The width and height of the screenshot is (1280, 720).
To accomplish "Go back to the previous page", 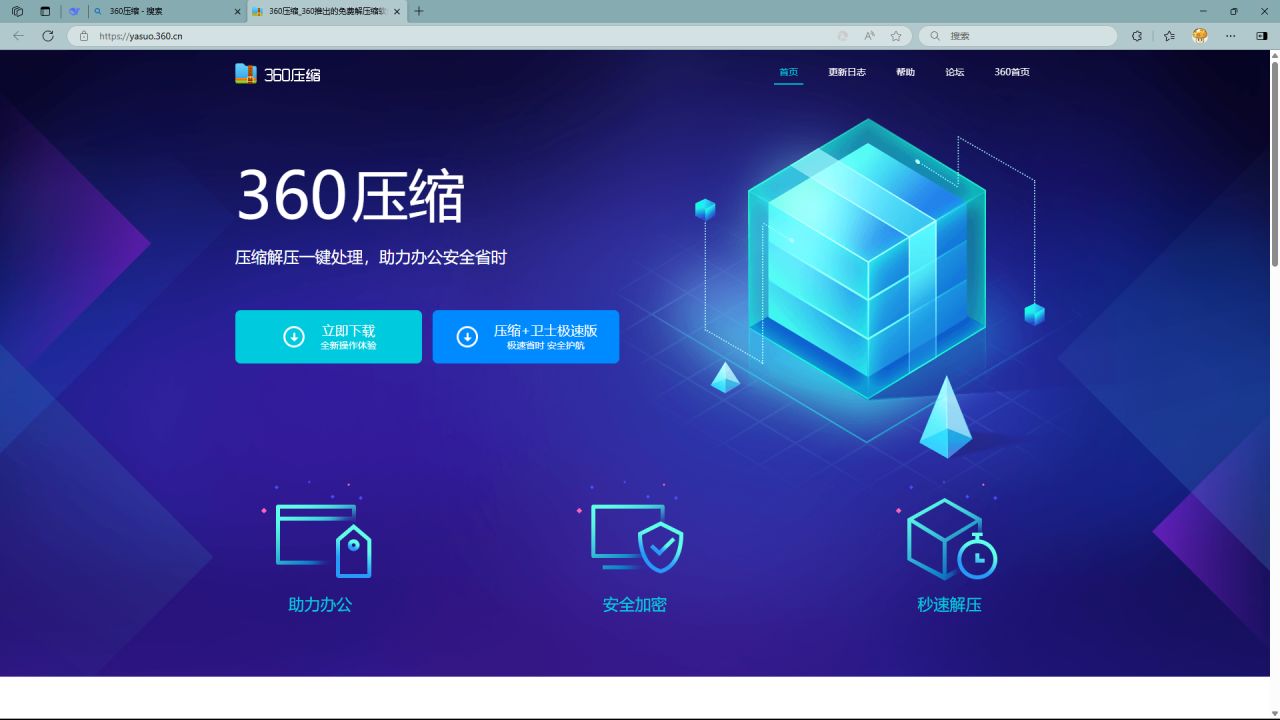I will click(x=18, y=36).
